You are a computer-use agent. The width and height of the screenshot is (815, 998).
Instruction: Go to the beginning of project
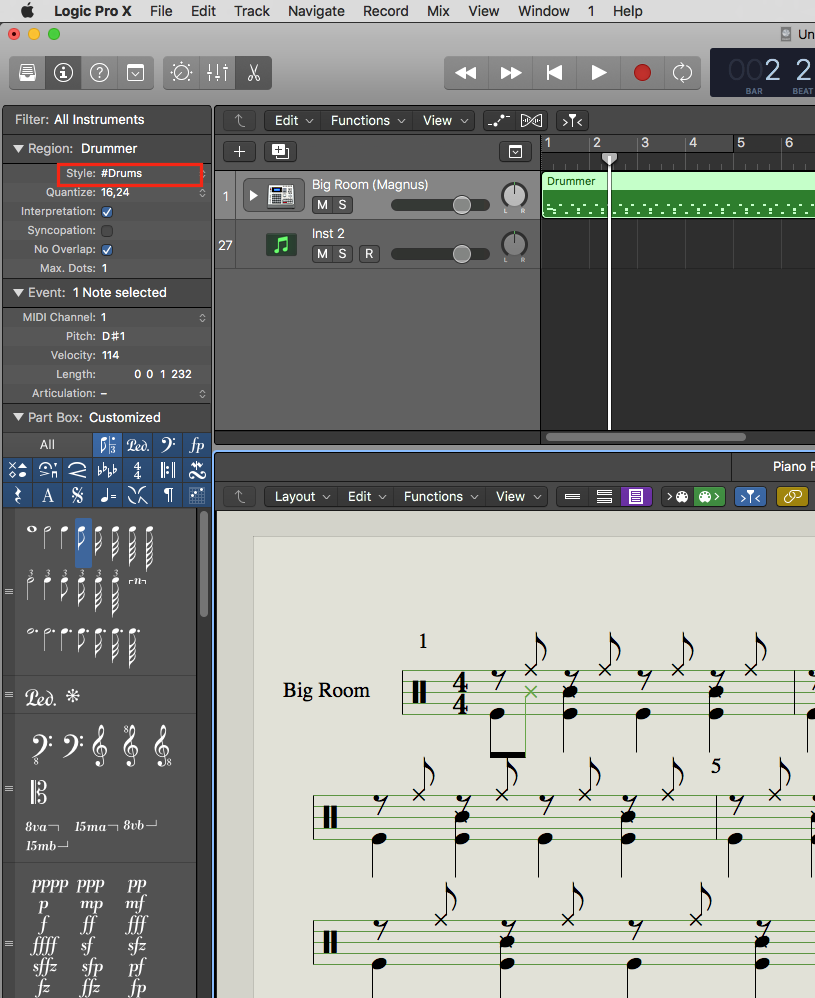point(555,73)
